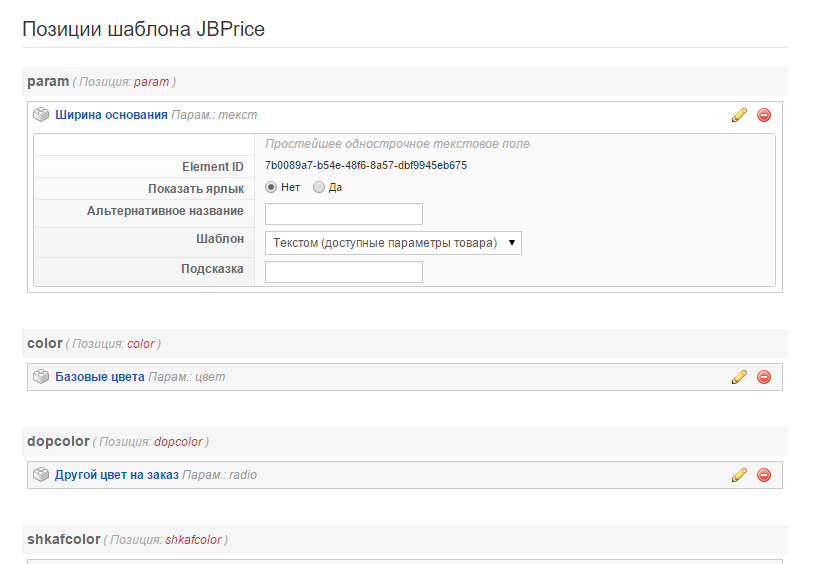
Task: Click the Подсказка label
Action: 212,269
